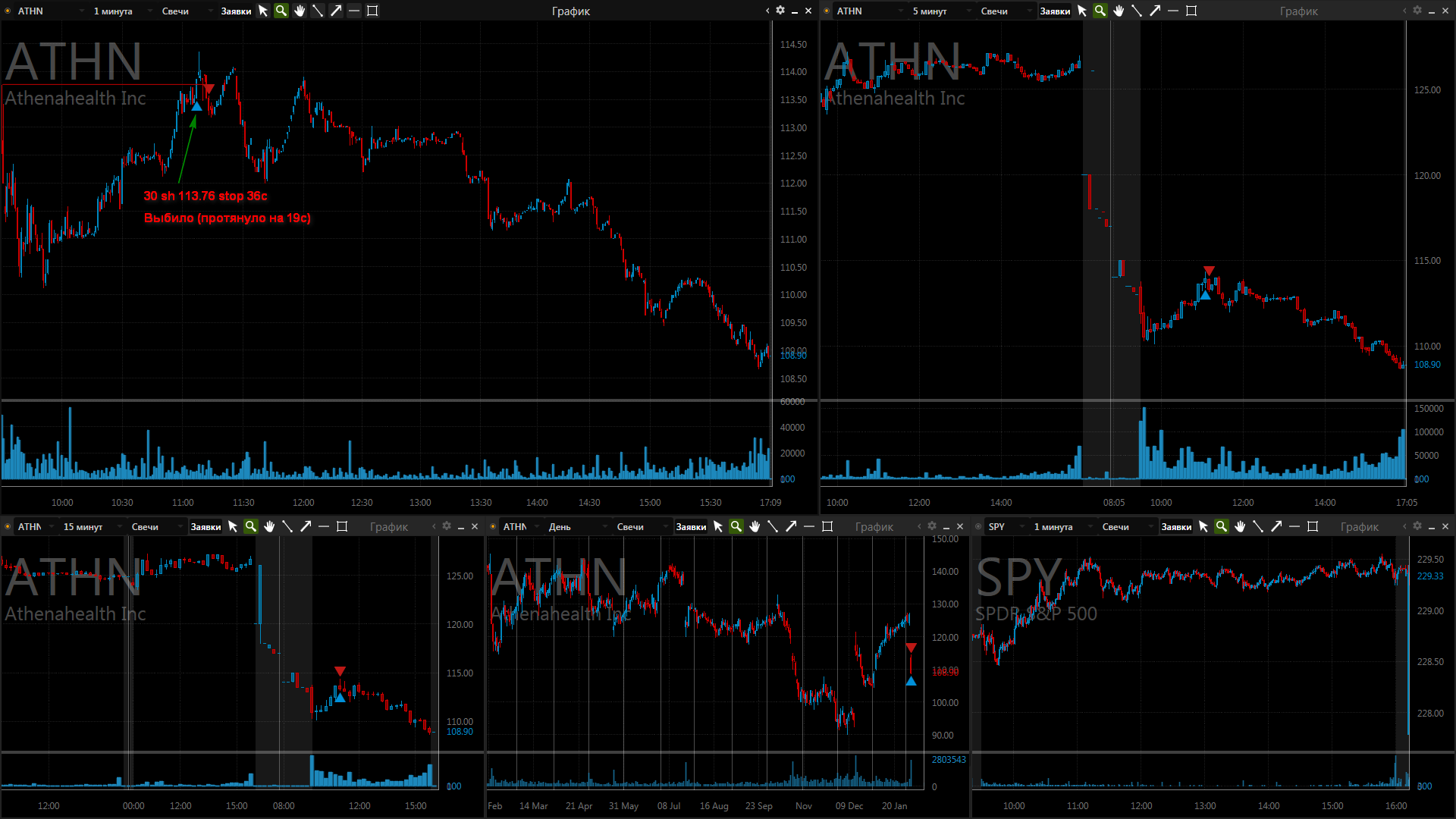Select the cursor pointer tool in 1 минута ATHN chart
Viewport: 1456px width, 819px height.
[x=263, y=11]
